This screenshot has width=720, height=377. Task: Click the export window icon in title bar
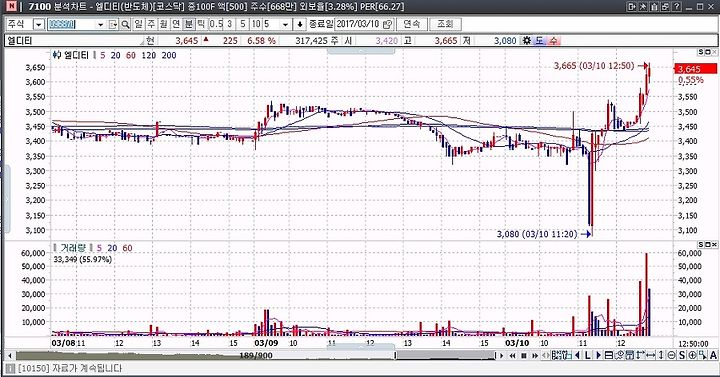(631, 6)
